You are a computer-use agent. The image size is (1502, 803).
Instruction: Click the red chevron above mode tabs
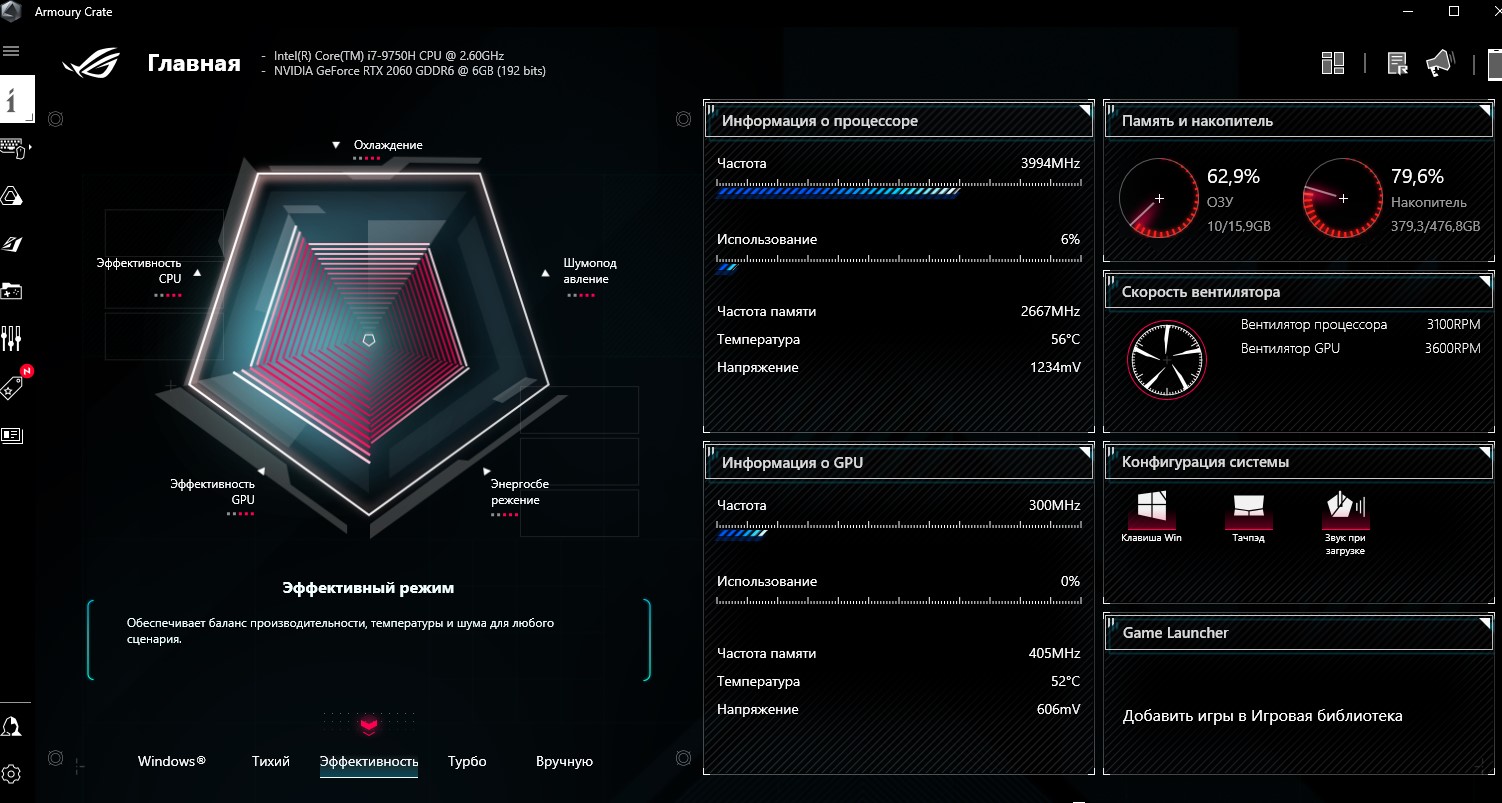[x=369, y=724]
